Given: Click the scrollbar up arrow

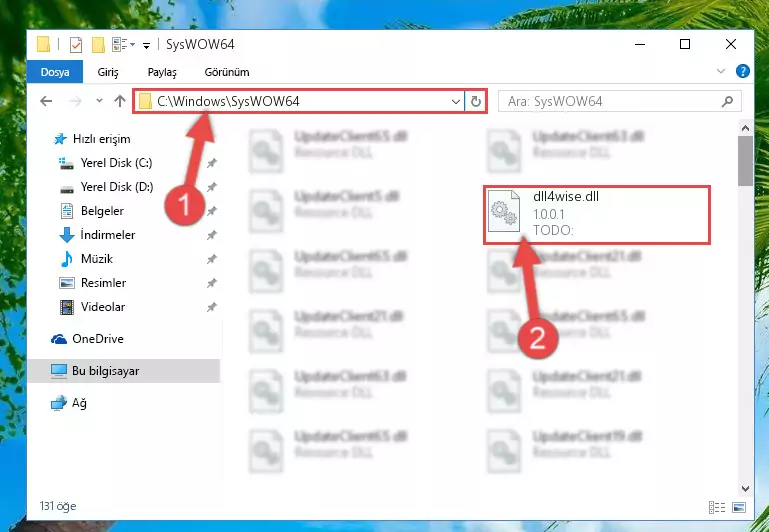Looking at the screenshot, I should coord(745,128).
